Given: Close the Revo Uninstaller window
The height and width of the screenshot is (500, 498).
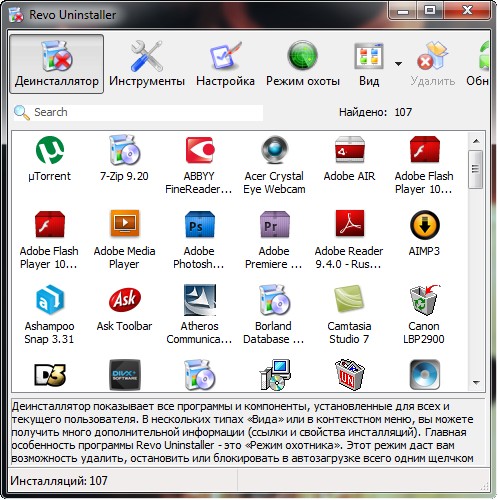Looking at the screenshot, I should coord(467,11).
